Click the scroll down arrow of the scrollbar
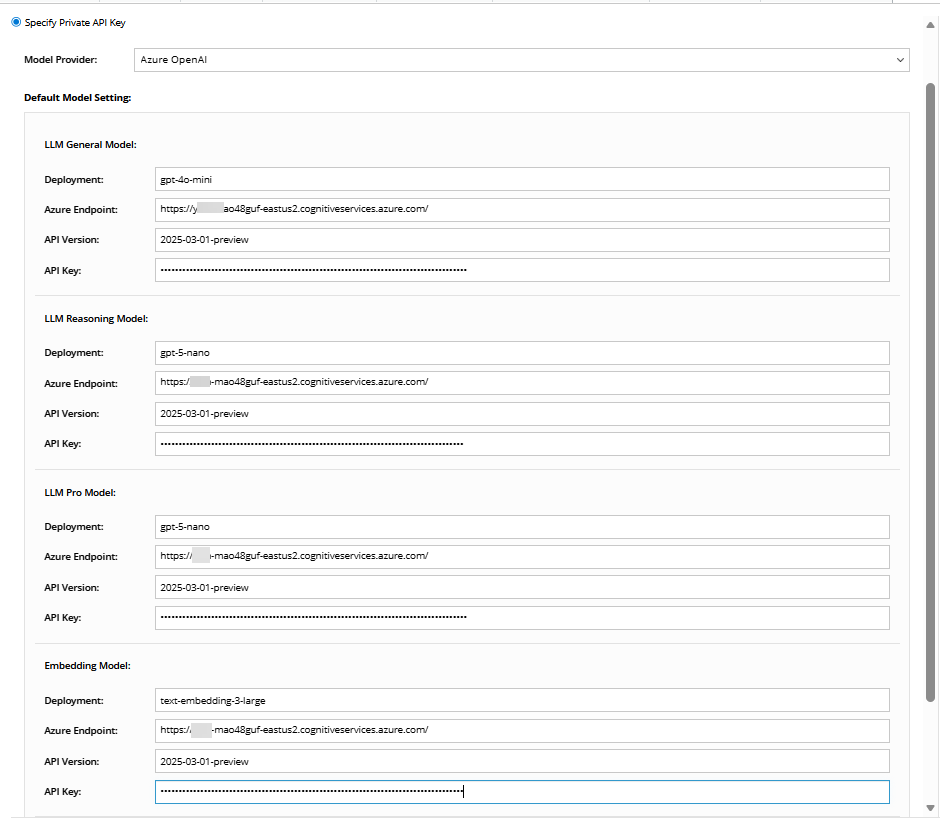 (x=930, y=808)
